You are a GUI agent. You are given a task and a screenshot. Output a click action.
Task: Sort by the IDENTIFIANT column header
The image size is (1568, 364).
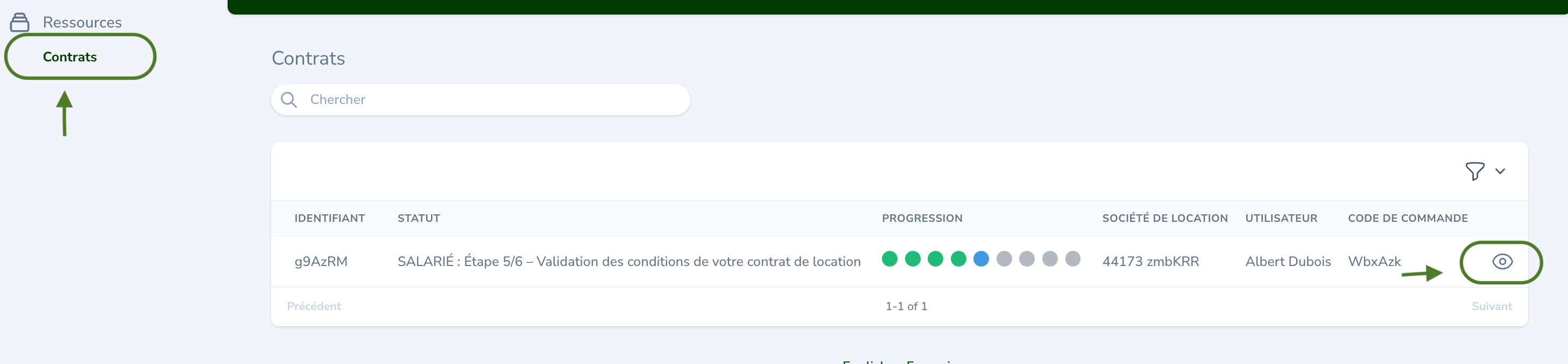tap(329, 219)
